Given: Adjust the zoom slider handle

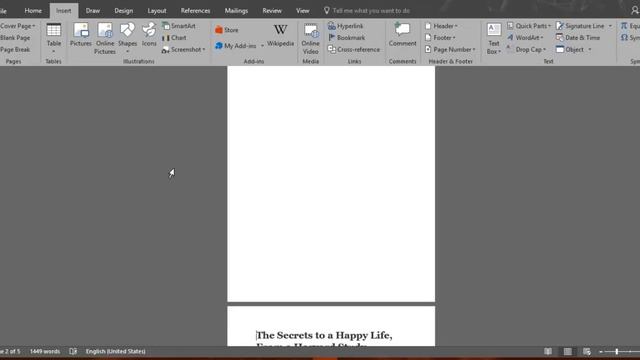Looking at the screenshot, I should coord(617,351).
